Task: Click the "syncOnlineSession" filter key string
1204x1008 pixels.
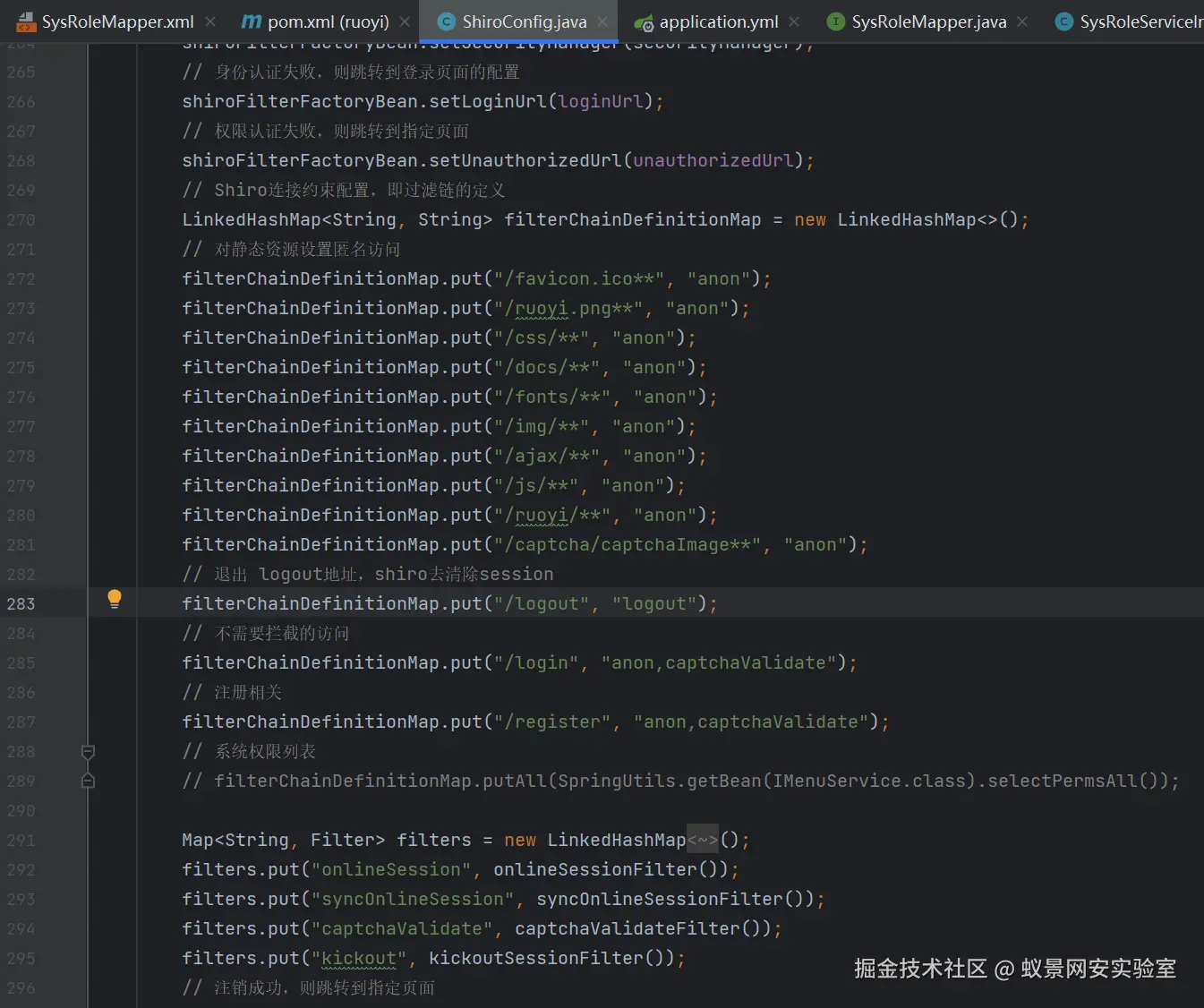Action: (x=413, y=899)
